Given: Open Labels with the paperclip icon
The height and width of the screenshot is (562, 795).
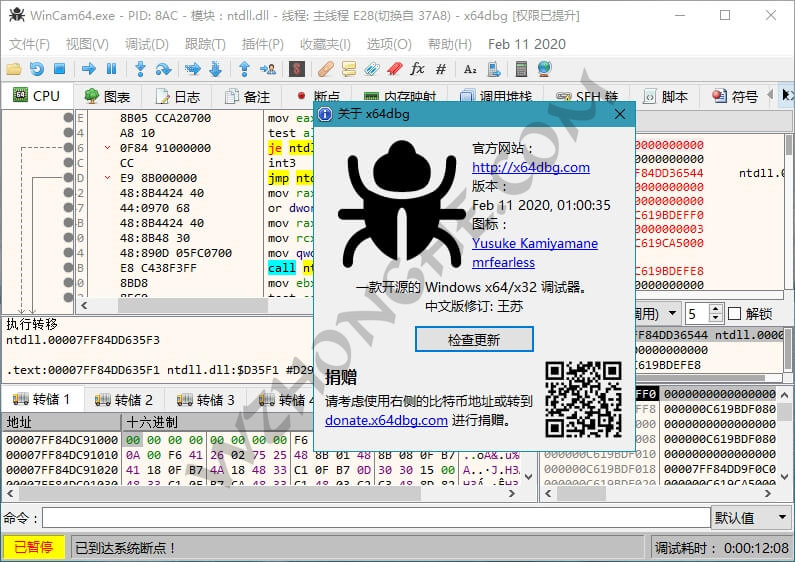Looking at the screenshot, I should [372, 68].
